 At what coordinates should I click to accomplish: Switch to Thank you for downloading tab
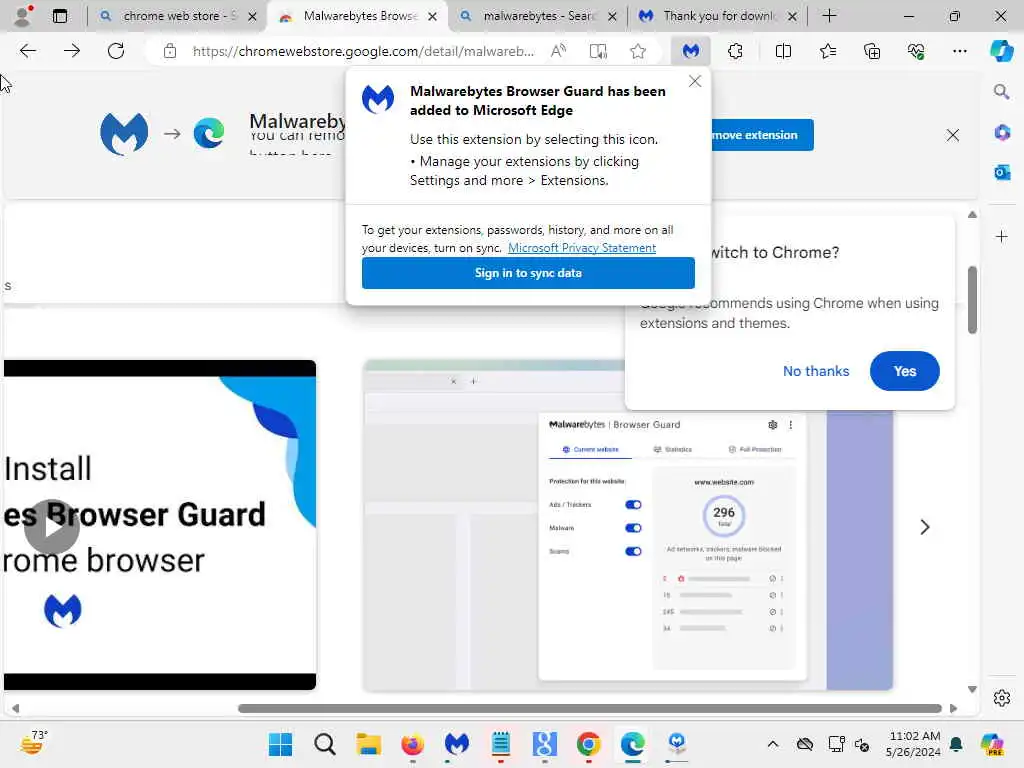[x=717, y=16]
